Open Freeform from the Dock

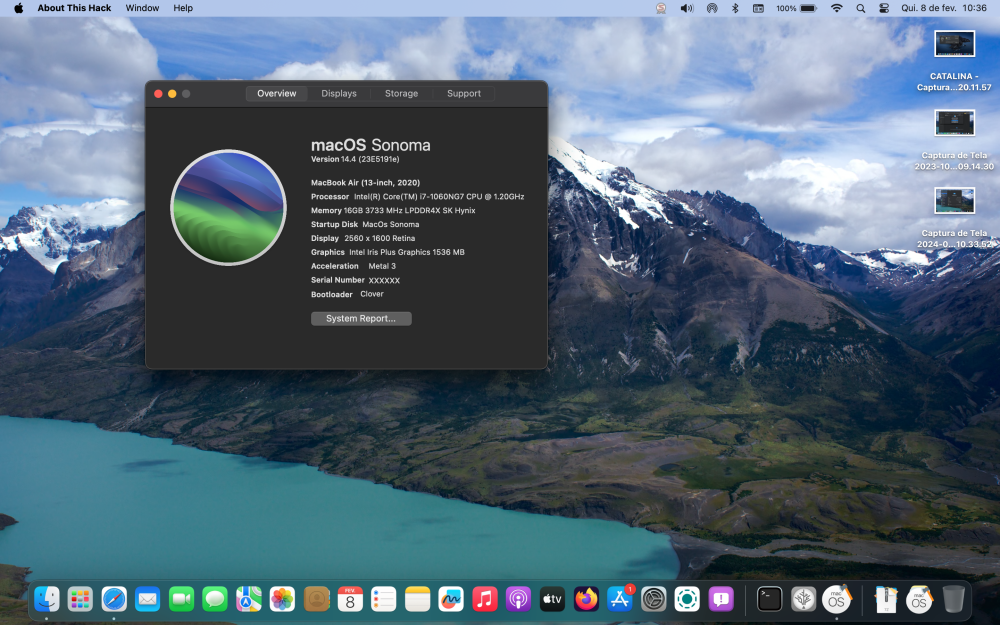(451, 599)
